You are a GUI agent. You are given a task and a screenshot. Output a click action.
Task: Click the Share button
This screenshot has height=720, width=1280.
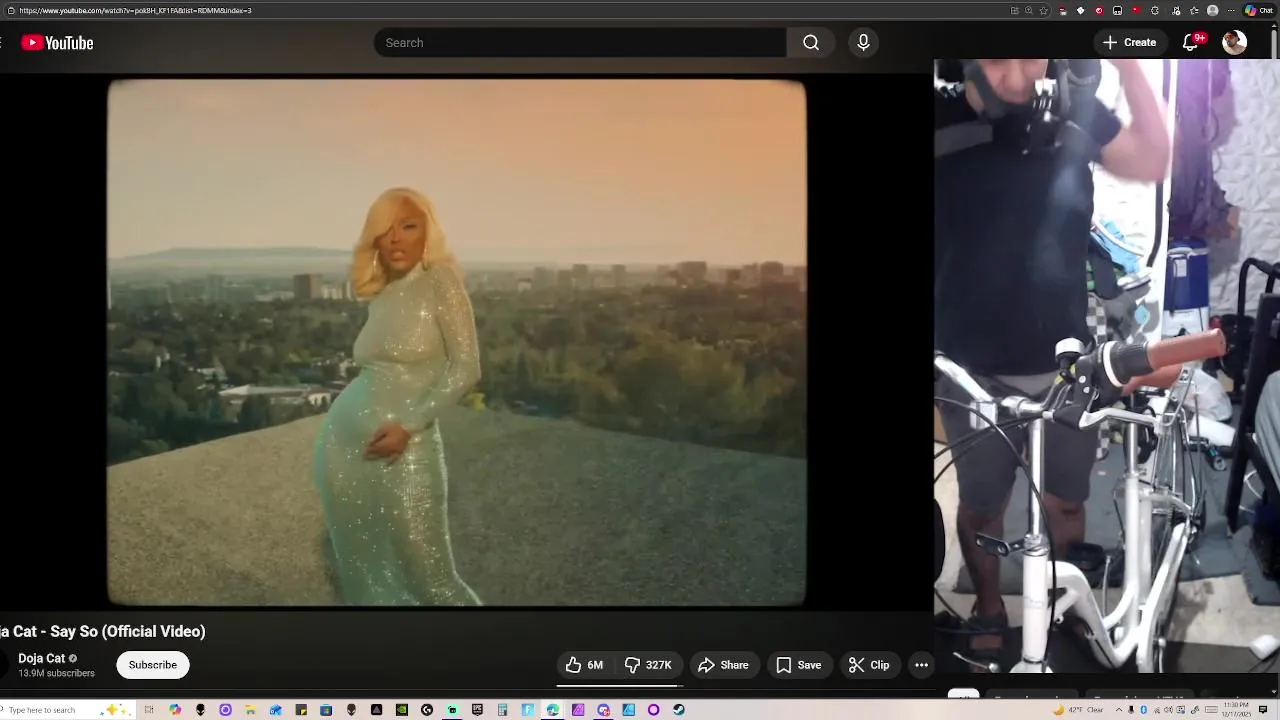(723, 665)
